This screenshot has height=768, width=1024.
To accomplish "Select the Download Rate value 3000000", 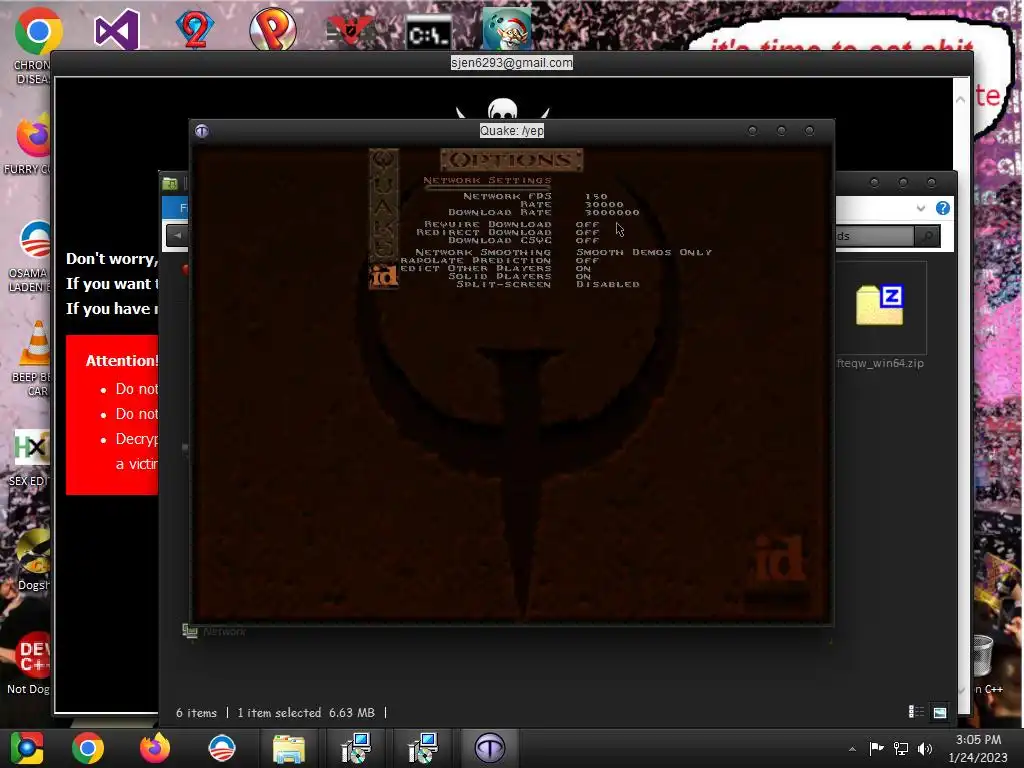I will coord(612,212).
